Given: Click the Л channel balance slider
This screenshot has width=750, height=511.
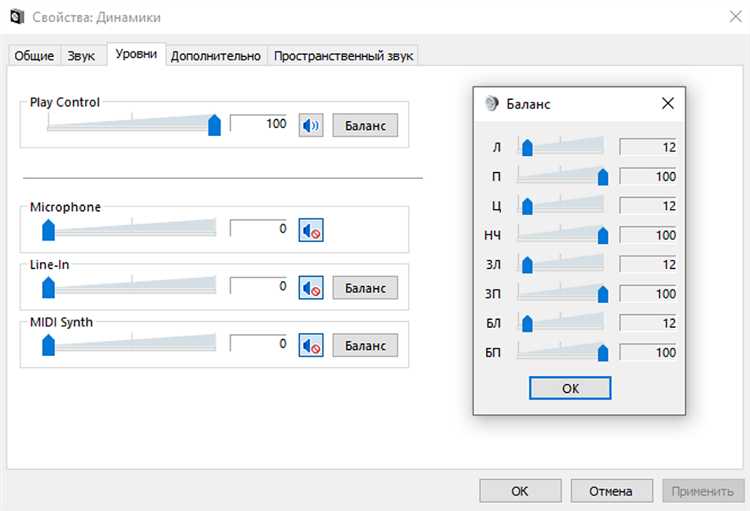Looking at the screenshot, I should pyautogui.click(x=527, y=148).
